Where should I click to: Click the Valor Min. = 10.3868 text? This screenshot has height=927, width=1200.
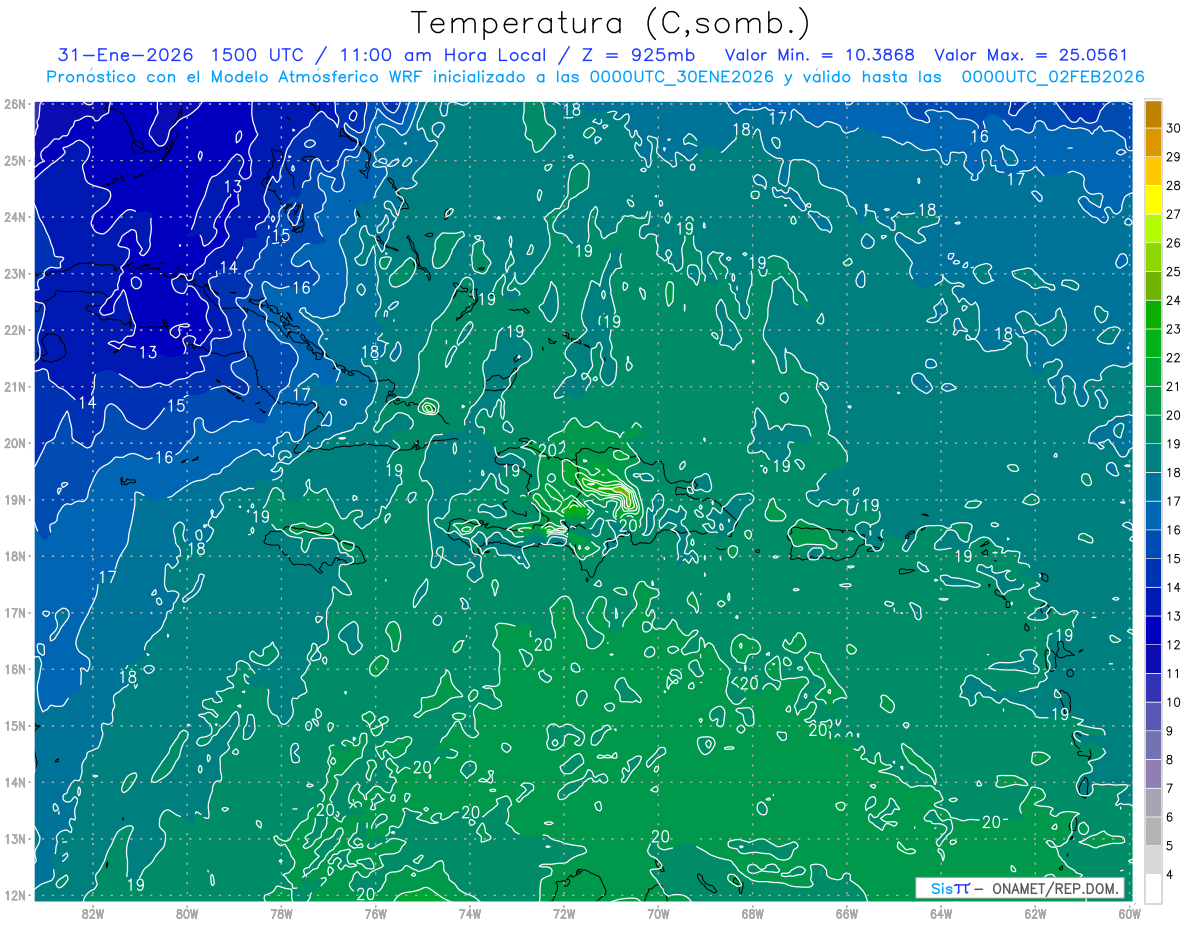pos(820,55)
